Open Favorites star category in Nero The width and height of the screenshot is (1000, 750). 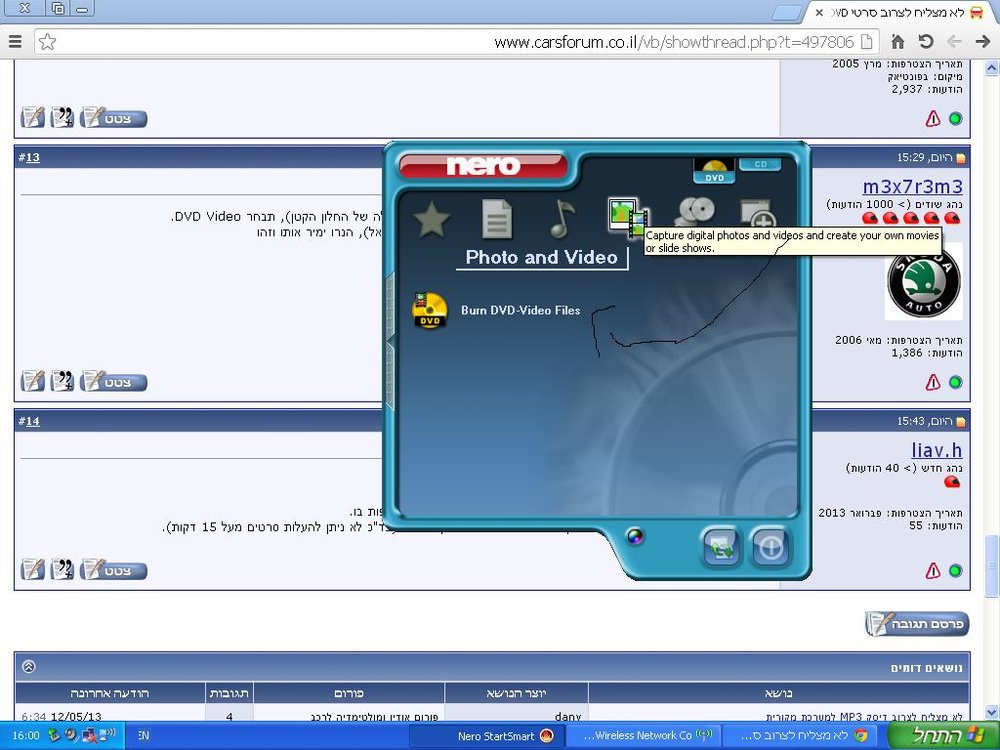click(x=432, y=219)
